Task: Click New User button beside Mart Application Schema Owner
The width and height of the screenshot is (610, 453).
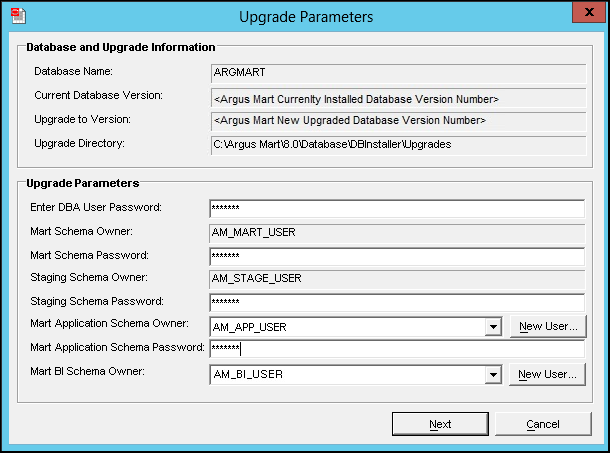Action: click(x=548, y=327)
